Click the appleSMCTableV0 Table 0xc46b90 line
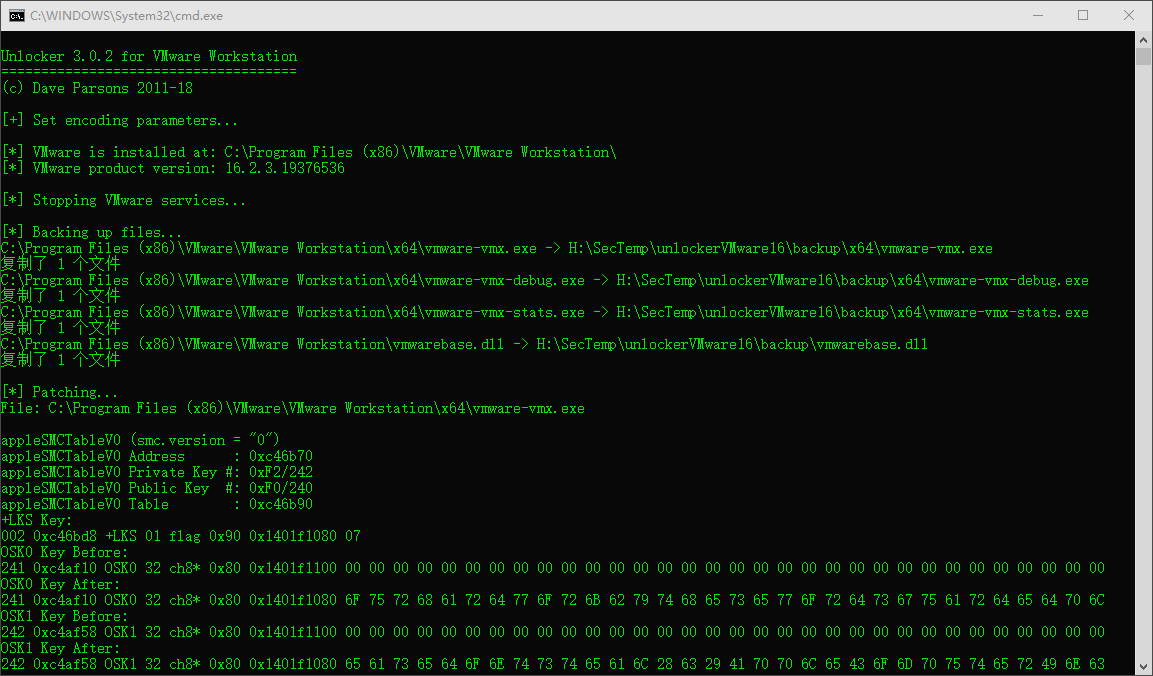This screenshot has width=1153, height=676. (x=157, y=505)
